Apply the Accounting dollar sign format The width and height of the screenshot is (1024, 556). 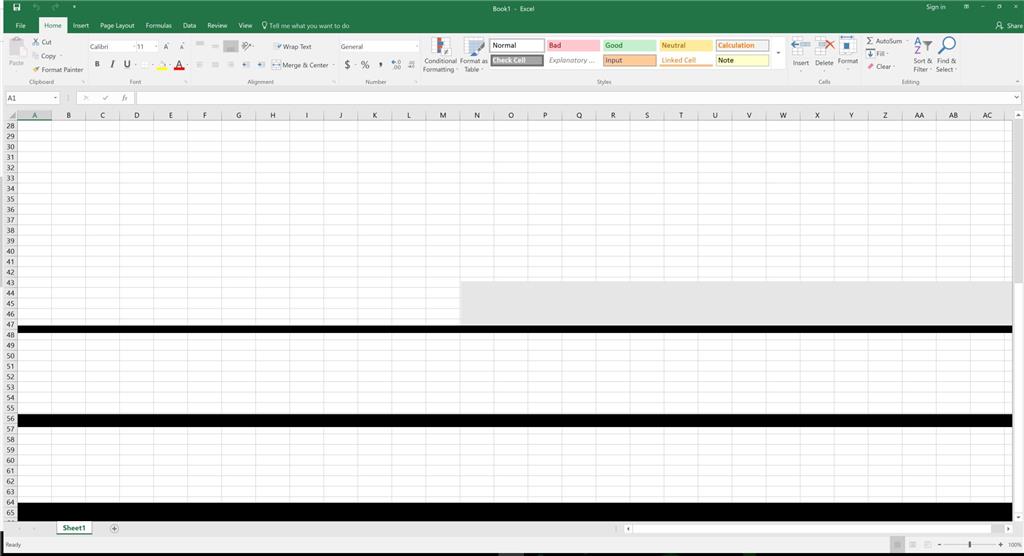347,65
